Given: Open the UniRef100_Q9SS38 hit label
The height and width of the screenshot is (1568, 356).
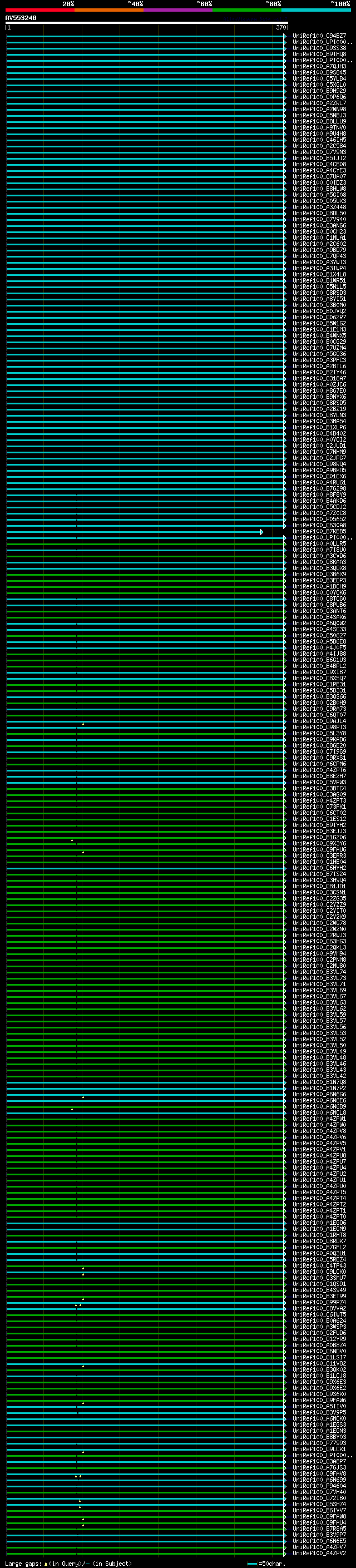Looking at the screenshot, I should [x=319, y=48].
